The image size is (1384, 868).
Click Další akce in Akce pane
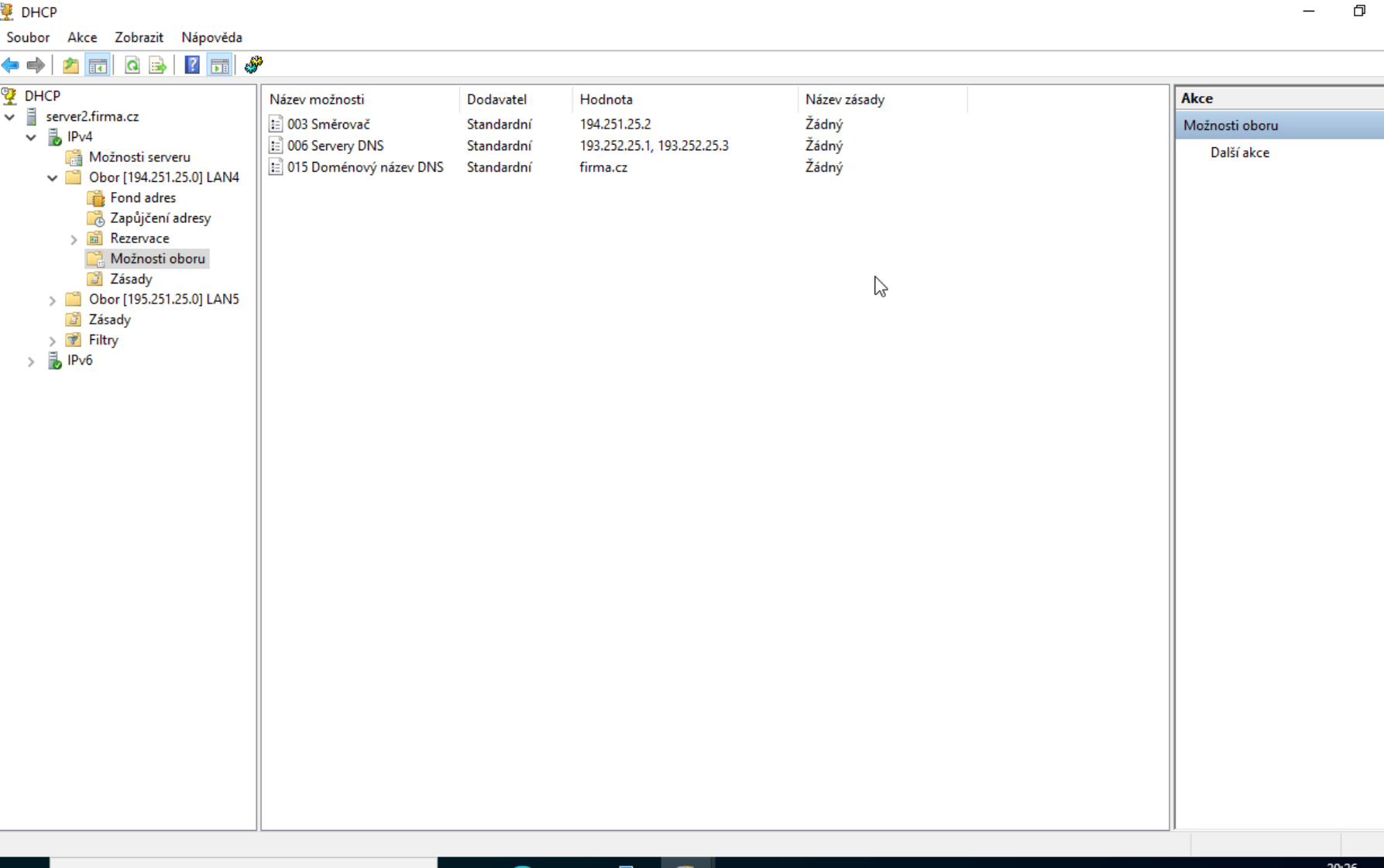1240,153
